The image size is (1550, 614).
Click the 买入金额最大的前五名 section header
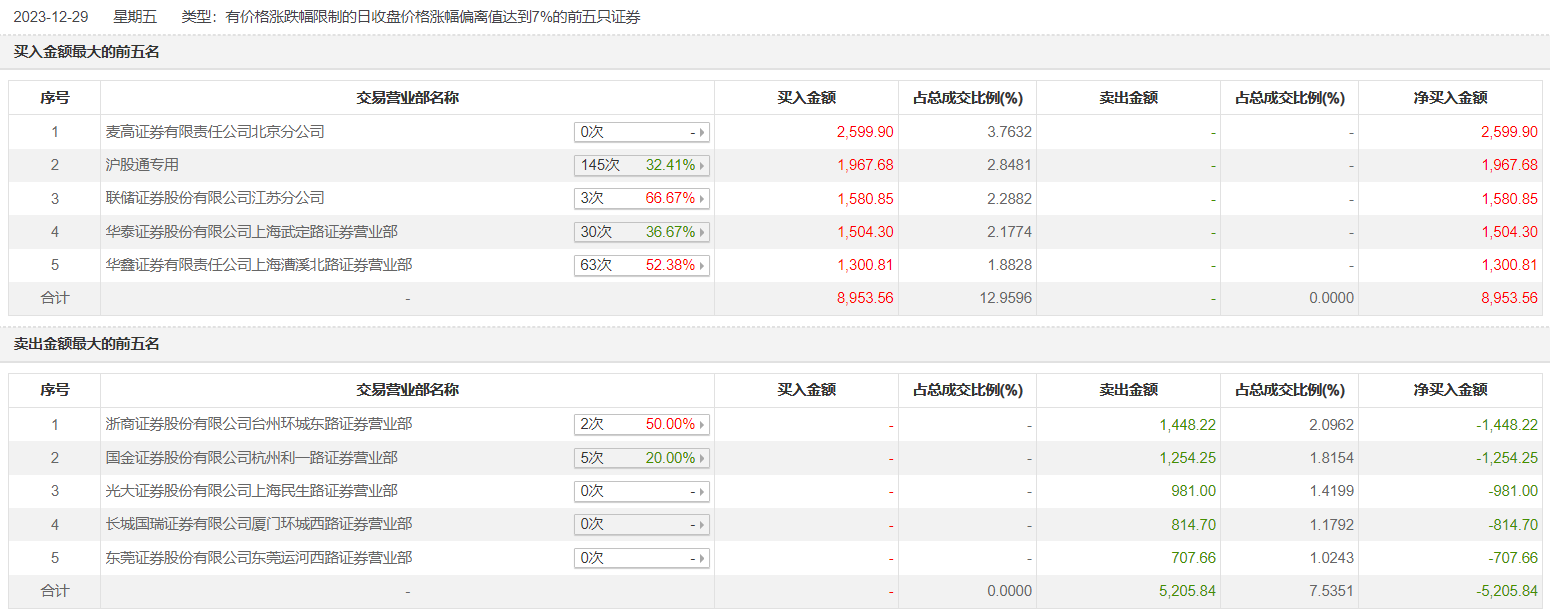pyautogui.click(x=86, y=52)
